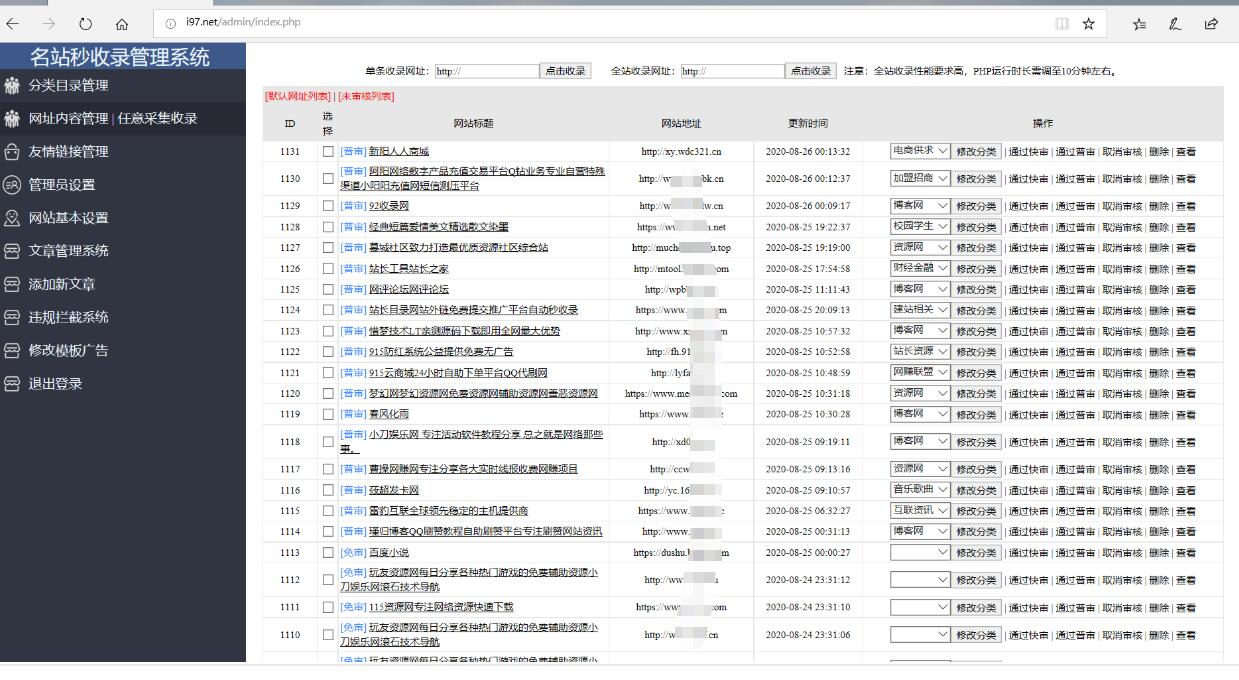The width and height of the screenshot is (1239, 680).
Task: Tick the checkbox for row ID 1131
Action: (328, 152)
